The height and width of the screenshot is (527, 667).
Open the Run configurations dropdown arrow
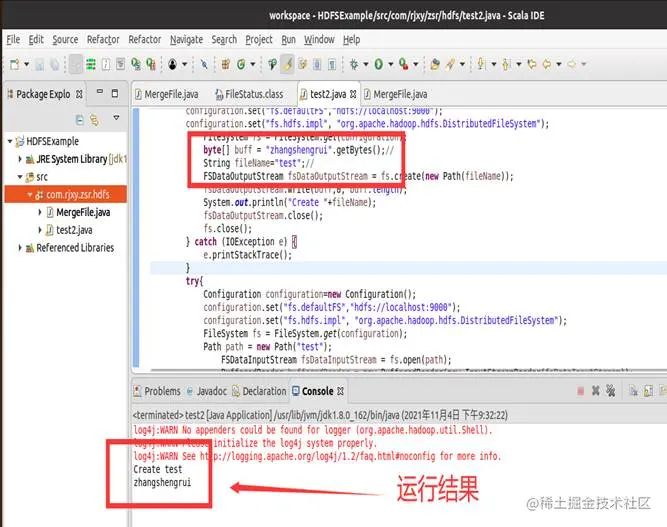[391, 64]
